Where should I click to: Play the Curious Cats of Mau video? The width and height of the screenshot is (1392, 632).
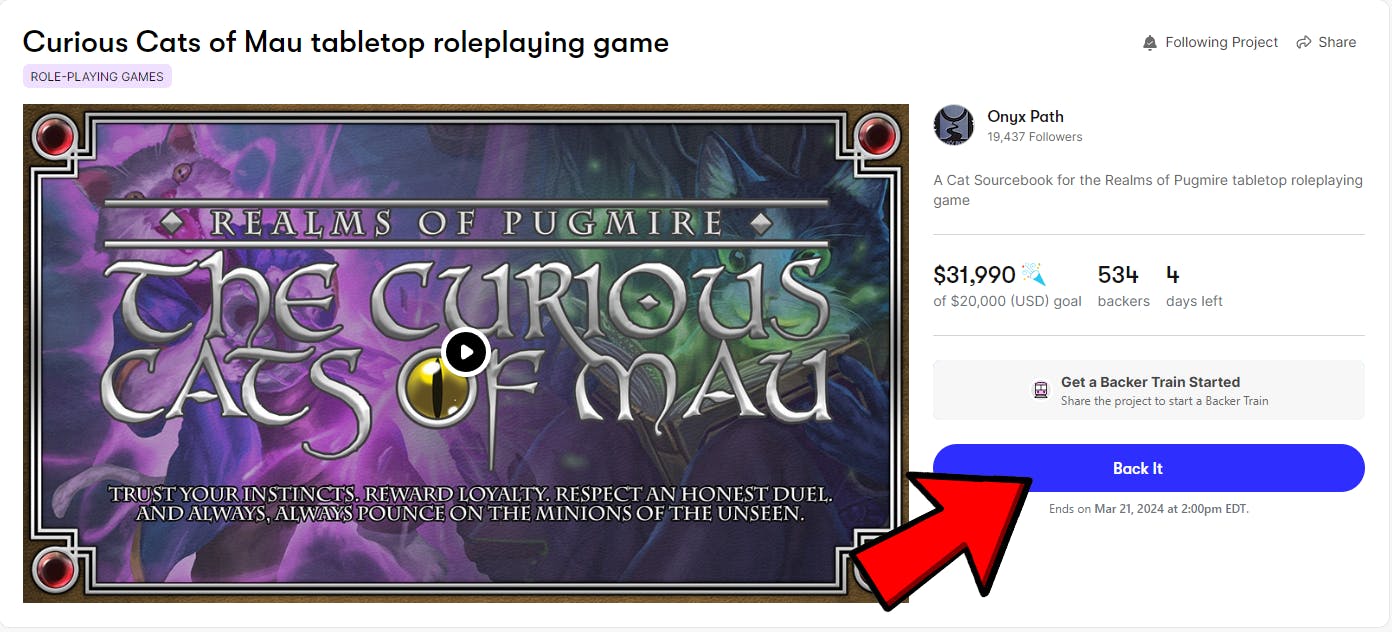466,352
